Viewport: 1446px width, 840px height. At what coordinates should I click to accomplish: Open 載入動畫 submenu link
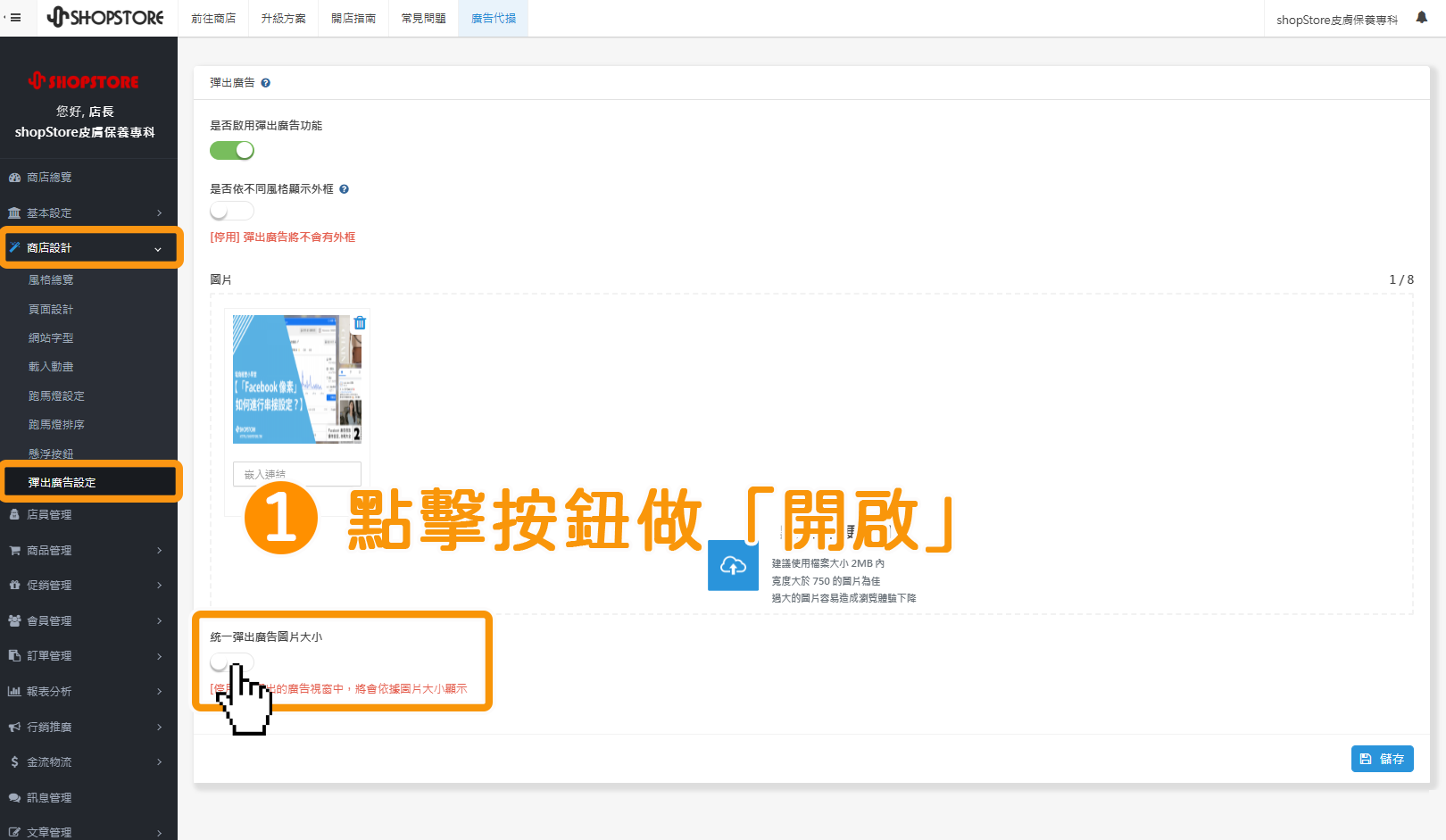51,367
